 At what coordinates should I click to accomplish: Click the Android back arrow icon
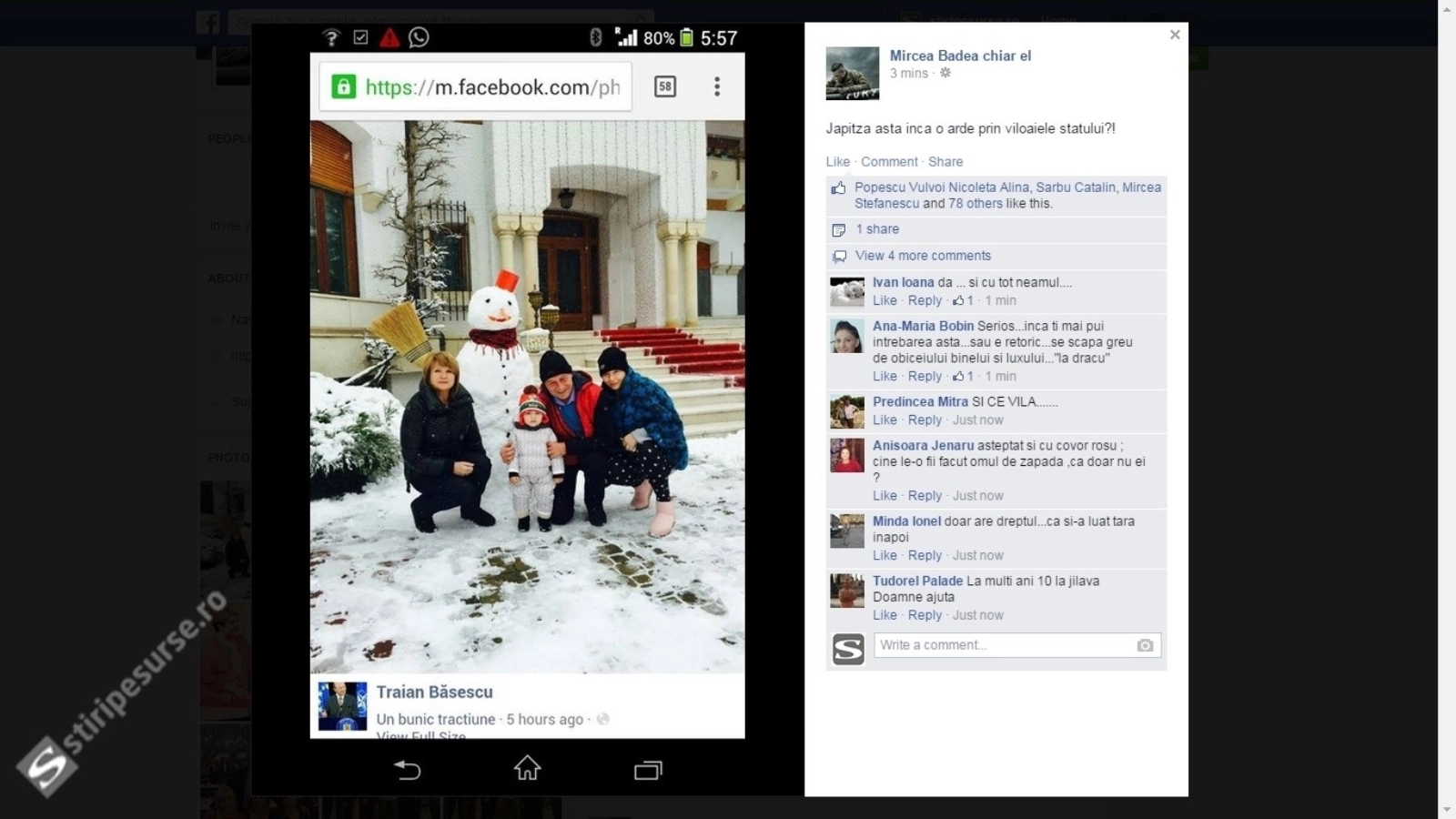pyautogui.click(x=407, y=770)
